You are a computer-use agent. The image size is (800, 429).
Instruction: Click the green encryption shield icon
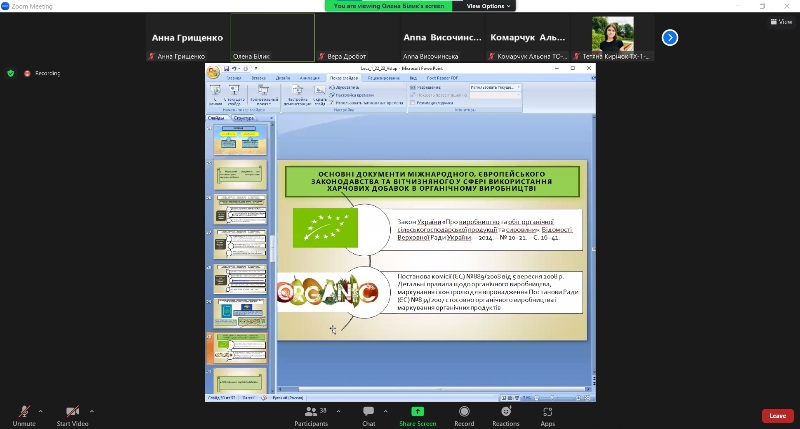point(11,73)
